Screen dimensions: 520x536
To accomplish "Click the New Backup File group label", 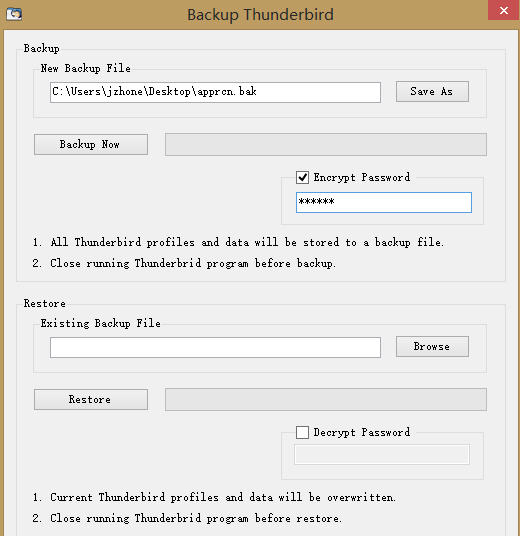I will (85, 68).
